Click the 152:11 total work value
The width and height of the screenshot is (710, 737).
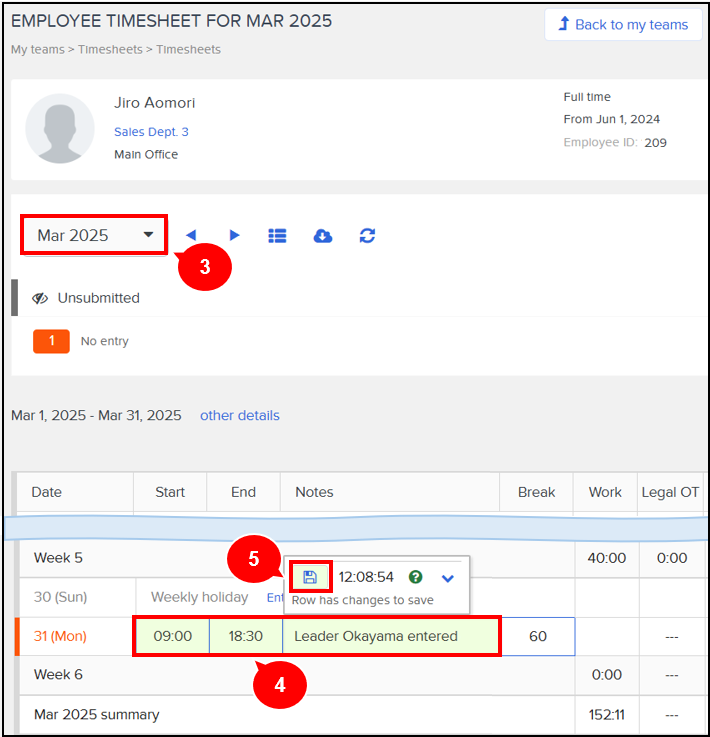(607, 715)
